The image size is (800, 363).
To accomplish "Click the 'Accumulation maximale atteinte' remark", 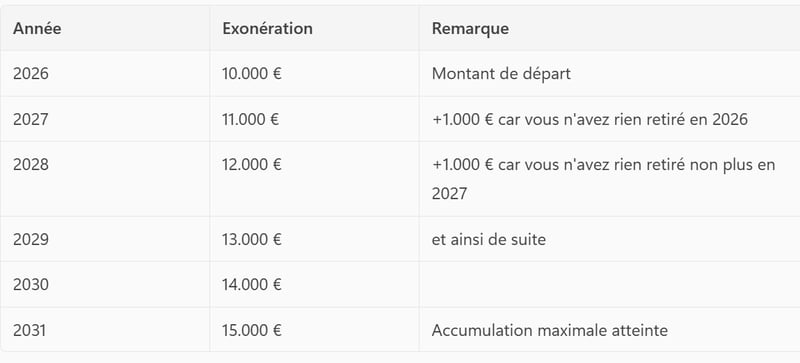I will click(549, 330).
